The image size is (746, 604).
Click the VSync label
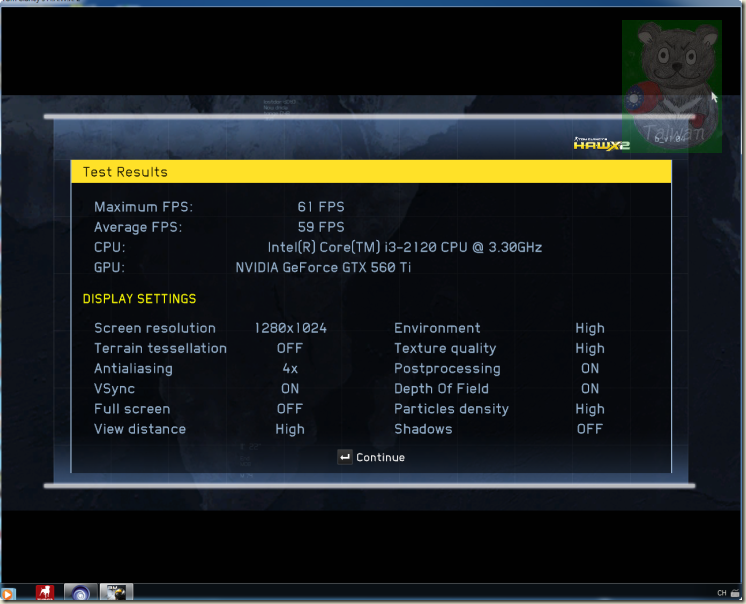pos(115,389)
